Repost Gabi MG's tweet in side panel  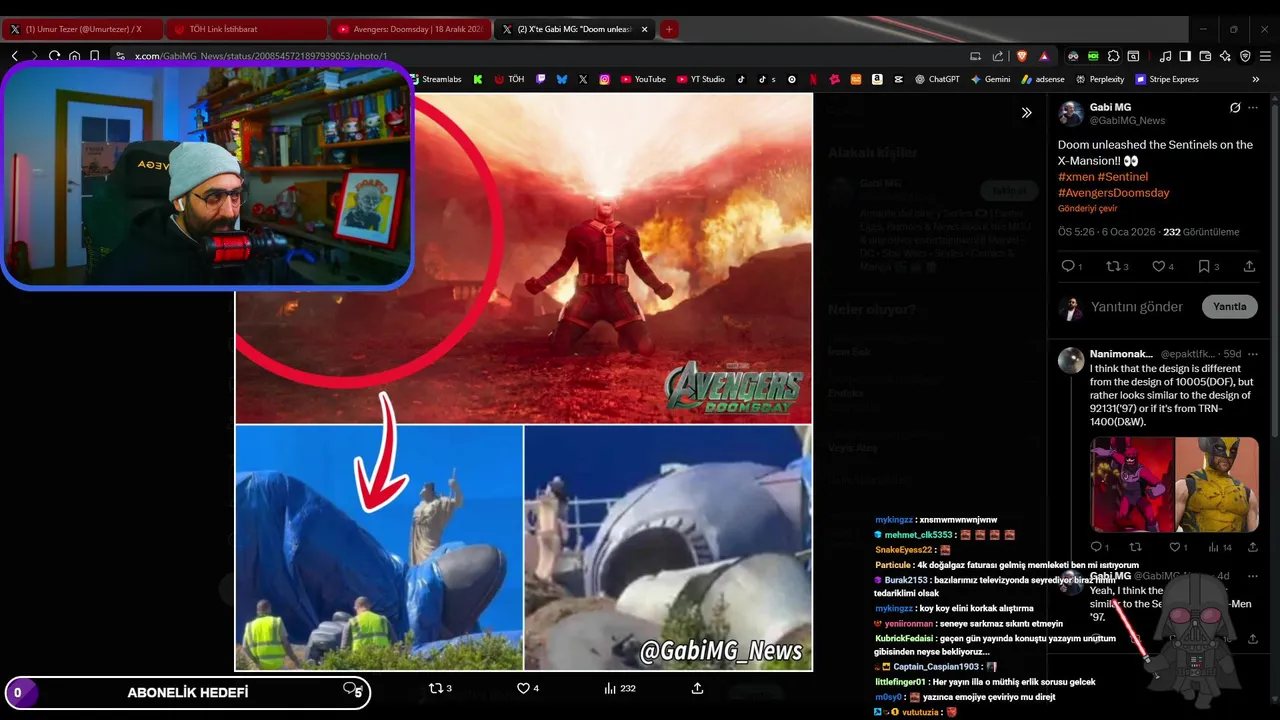(x=1117, y=267)
